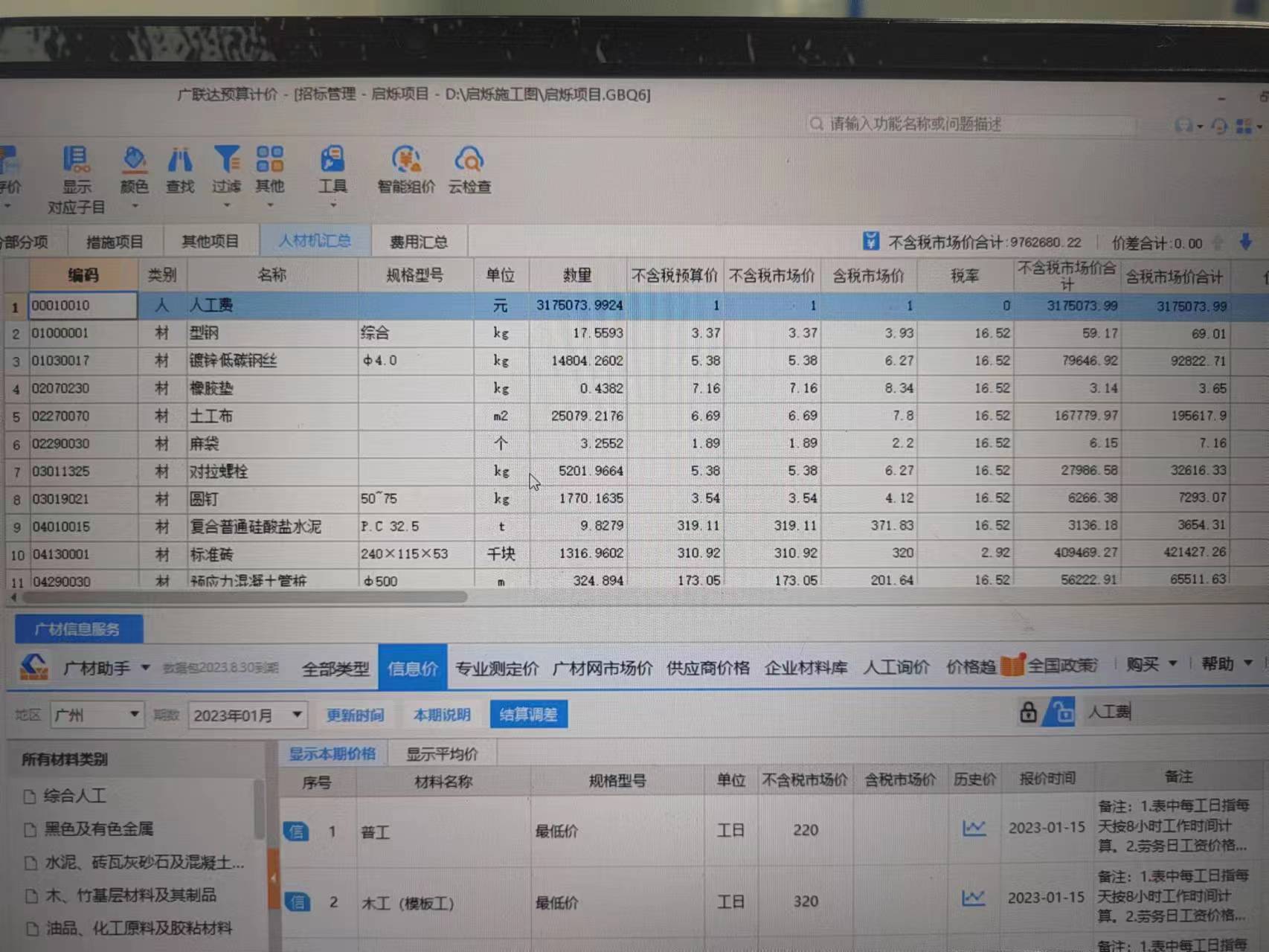Open the 供应商价格 tab
Image resolution: width=1269 pixels, height=952 pixels.
(707, 668)
